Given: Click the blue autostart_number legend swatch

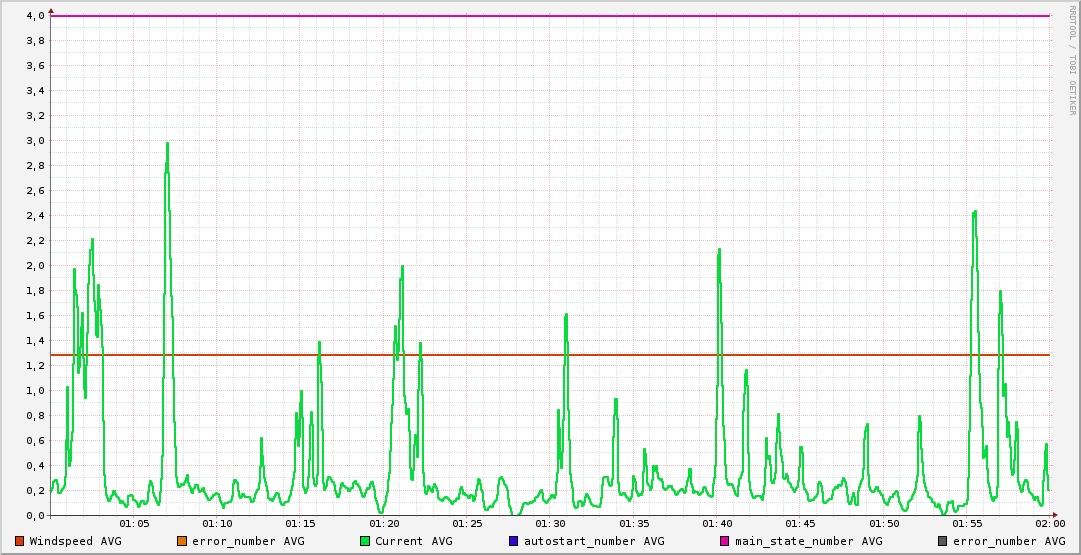Looking at the screenshot, I should pos(514,541).
